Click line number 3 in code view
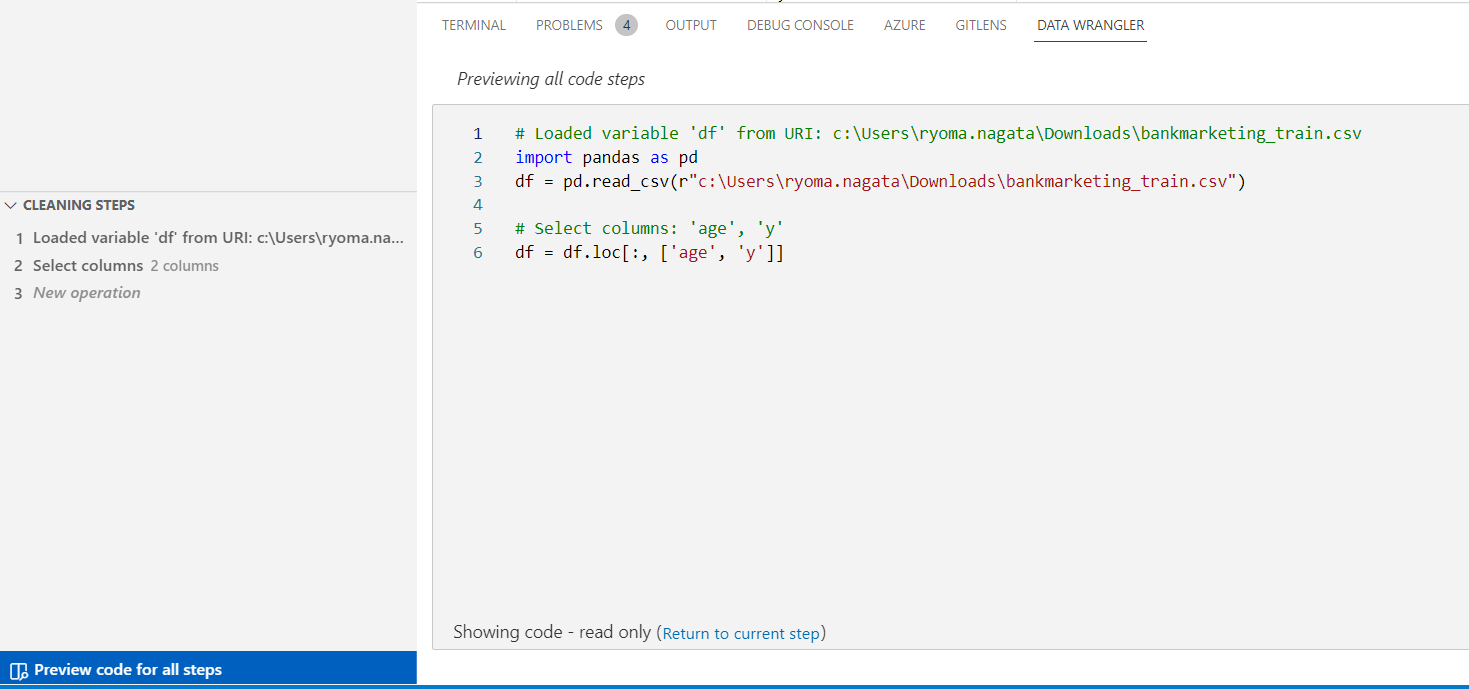Viewport: 1469px width, 689px height. point(478,181)
